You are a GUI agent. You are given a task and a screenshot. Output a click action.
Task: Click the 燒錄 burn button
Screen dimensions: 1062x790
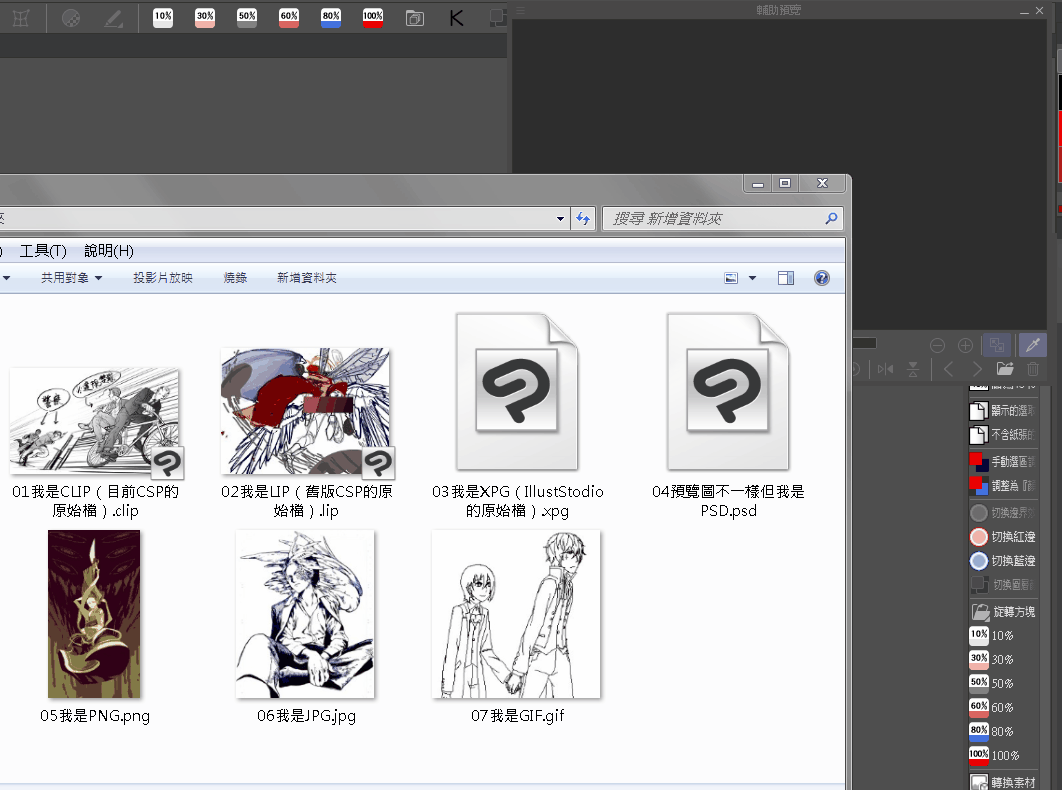(235, 278)
